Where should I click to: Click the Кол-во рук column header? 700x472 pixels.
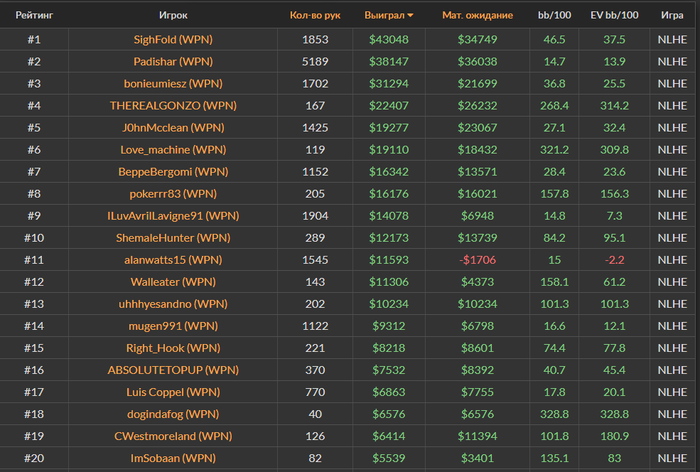click(x=315, y=15)
